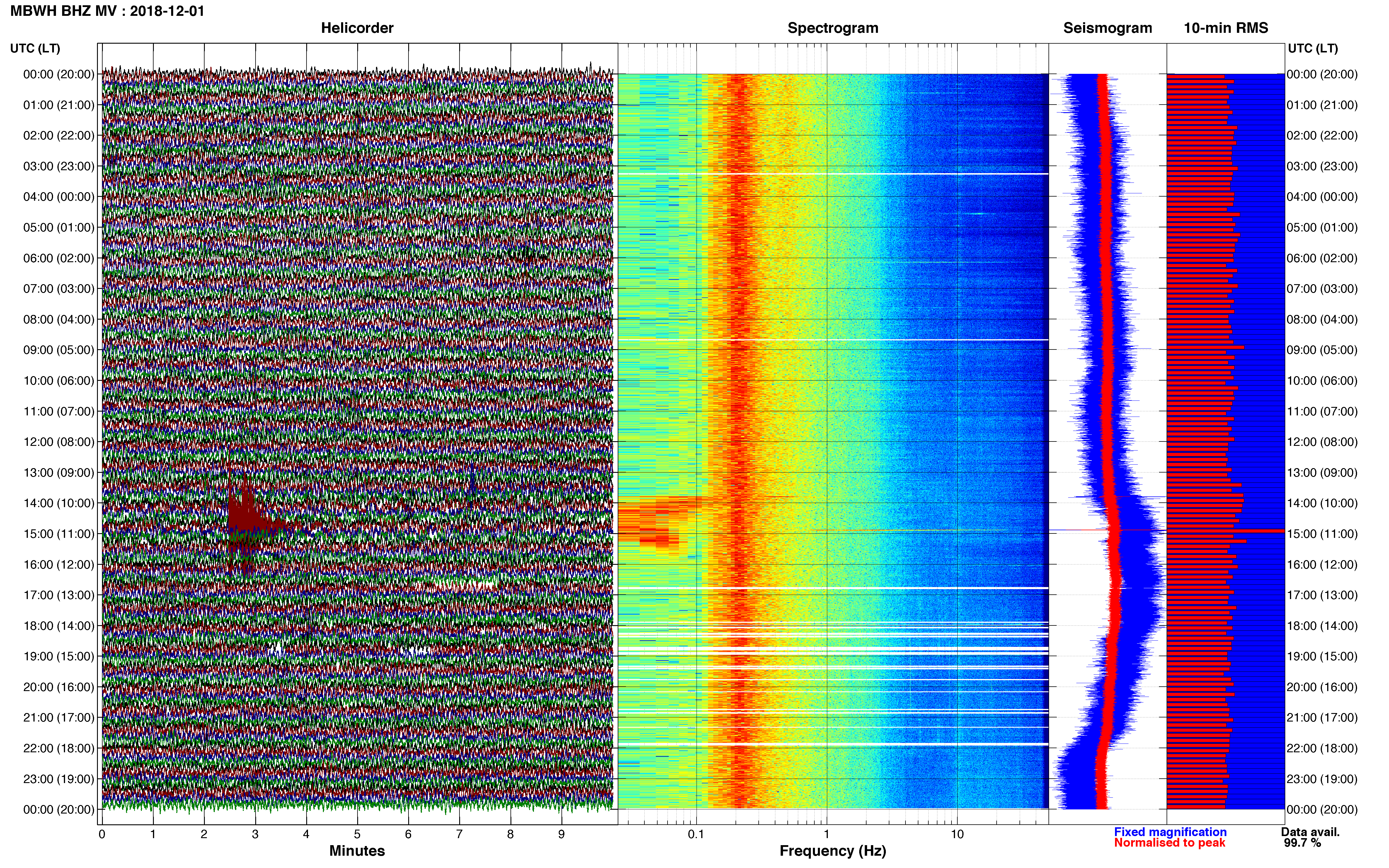The height and width of the screenshot is (868, 1389).
Task: Click the title 'MBWH BHZ MV : 2018-12-01'
Action: pos(107,11)
